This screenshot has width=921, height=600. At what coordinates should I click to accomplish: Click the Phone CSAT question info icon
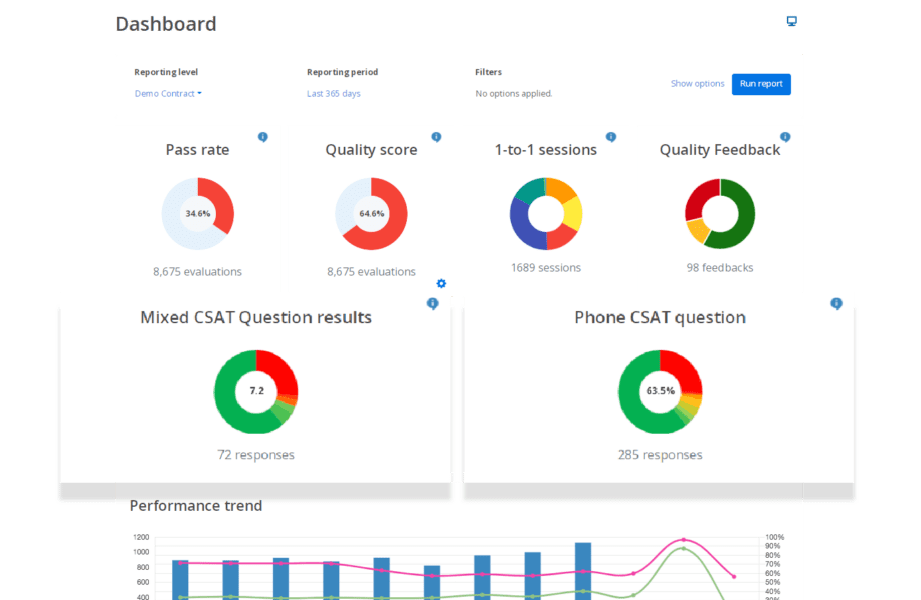[837, 304]
